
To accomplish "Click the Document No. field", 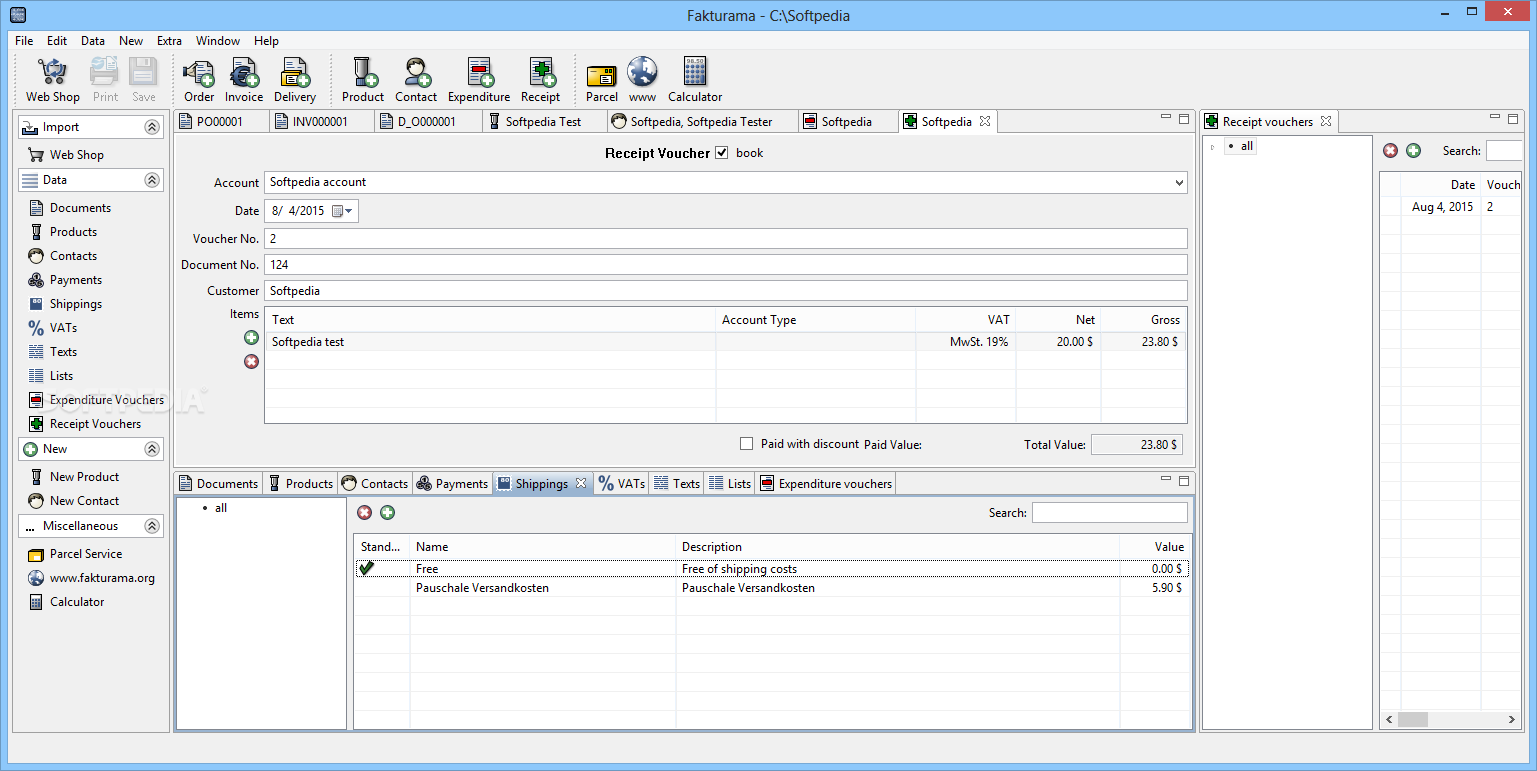I will click(726, 264).
